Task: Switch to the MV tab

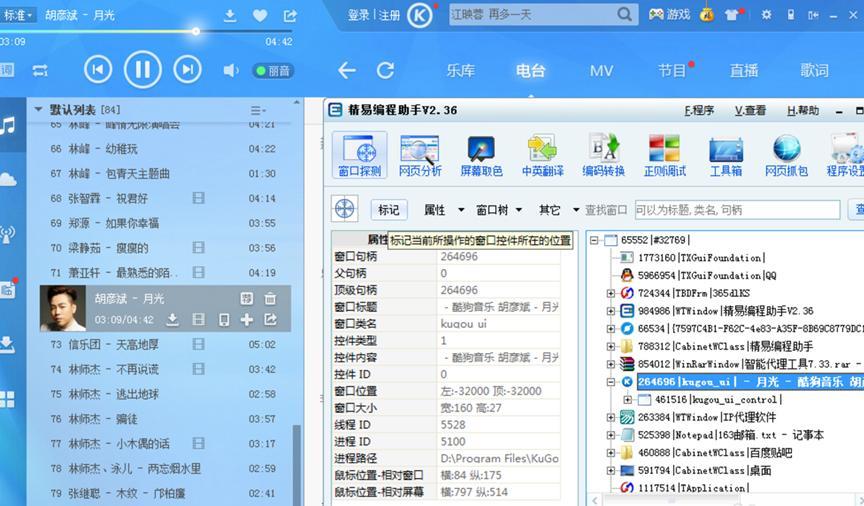Action: tap(601, 71)
